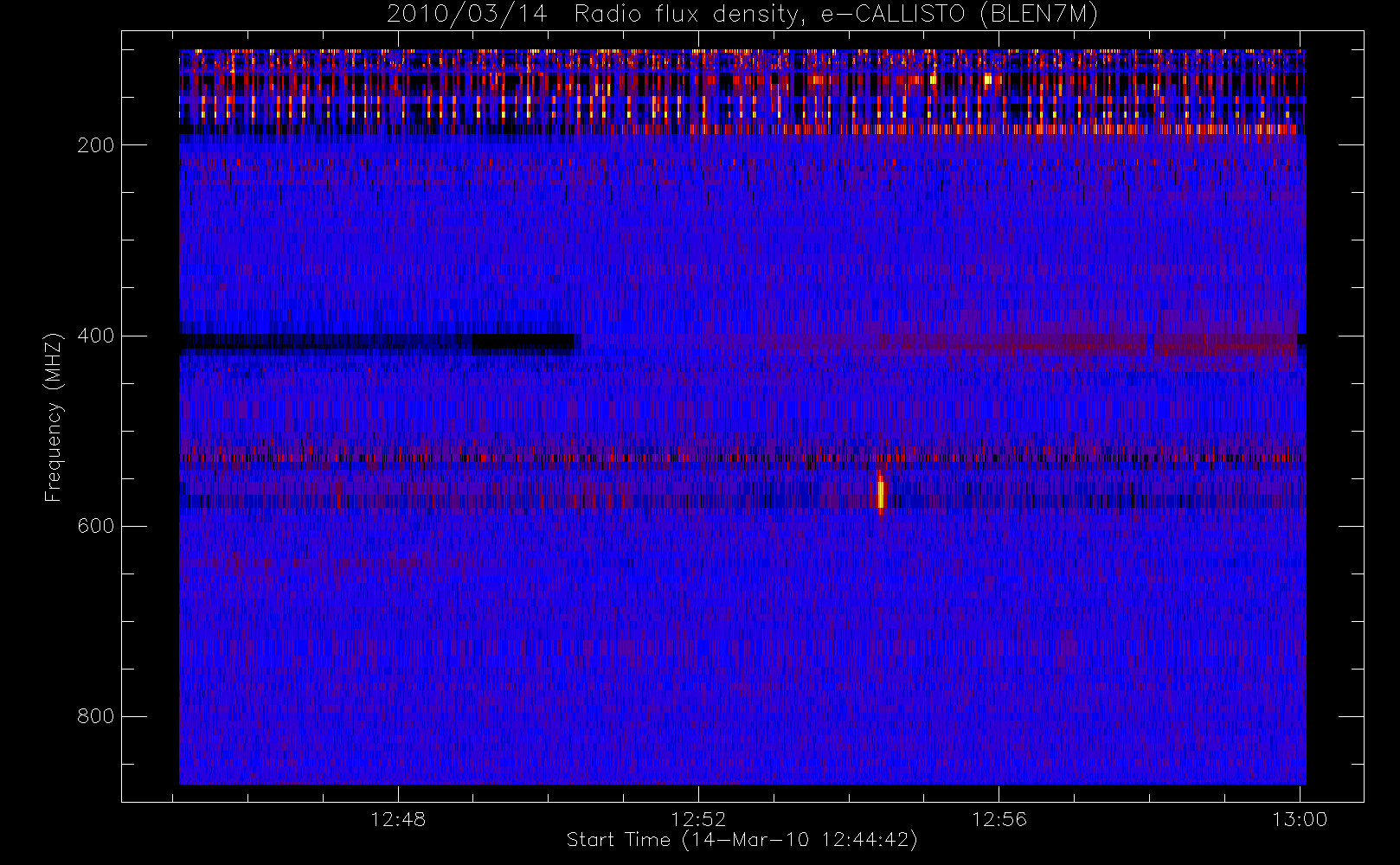Click the 12:48 time tick label
The image size is (1400, 865).
click(398, 819)
